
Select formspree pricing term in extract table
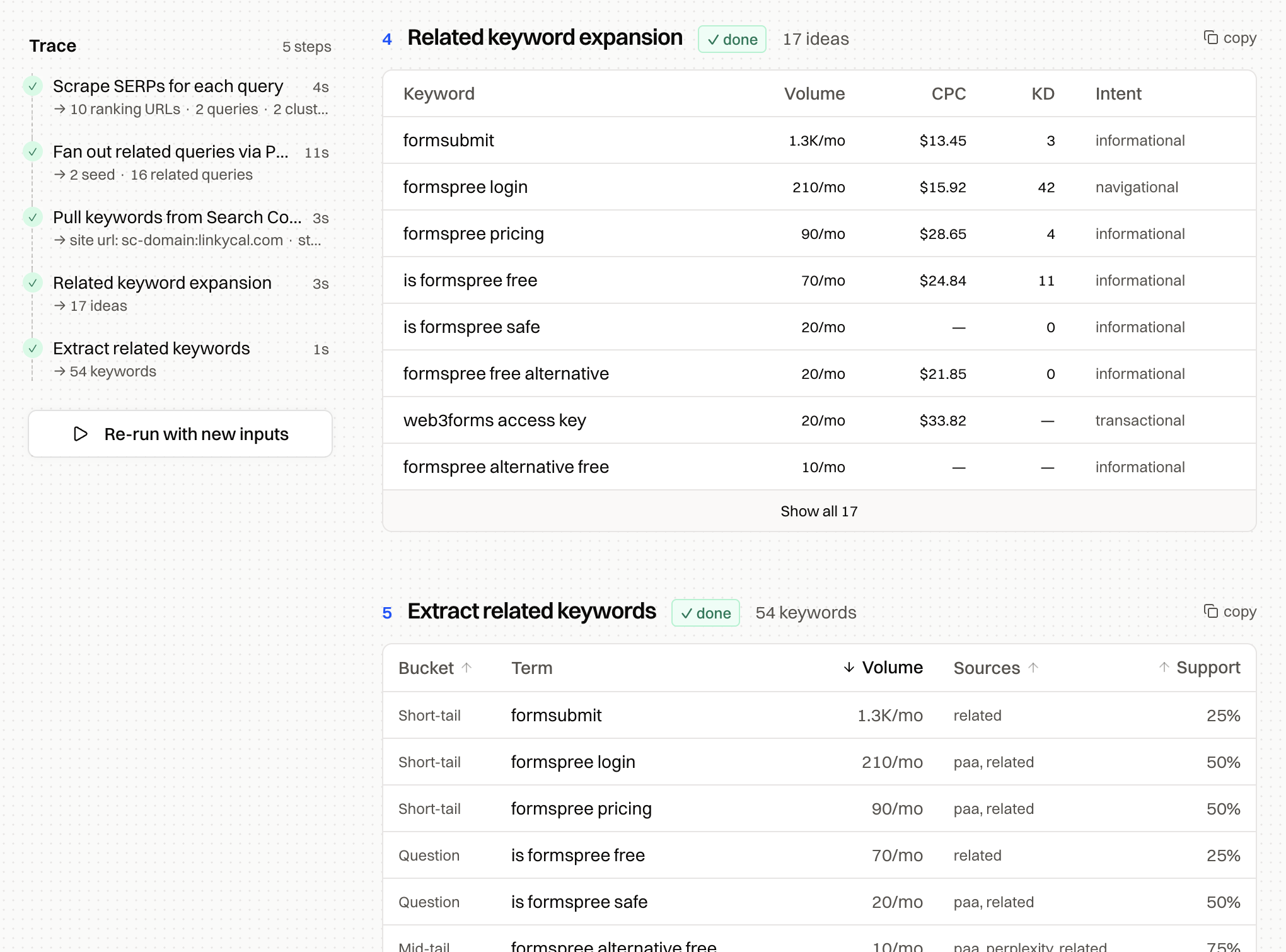[x=581, y=809]
